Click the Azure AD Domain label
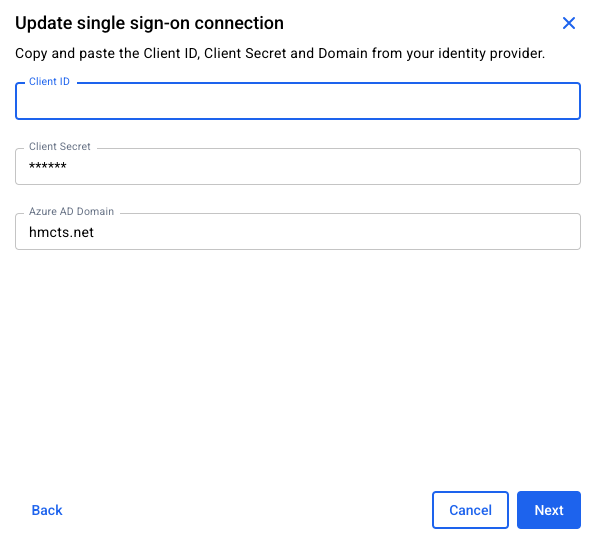 [x=71, y=211]
